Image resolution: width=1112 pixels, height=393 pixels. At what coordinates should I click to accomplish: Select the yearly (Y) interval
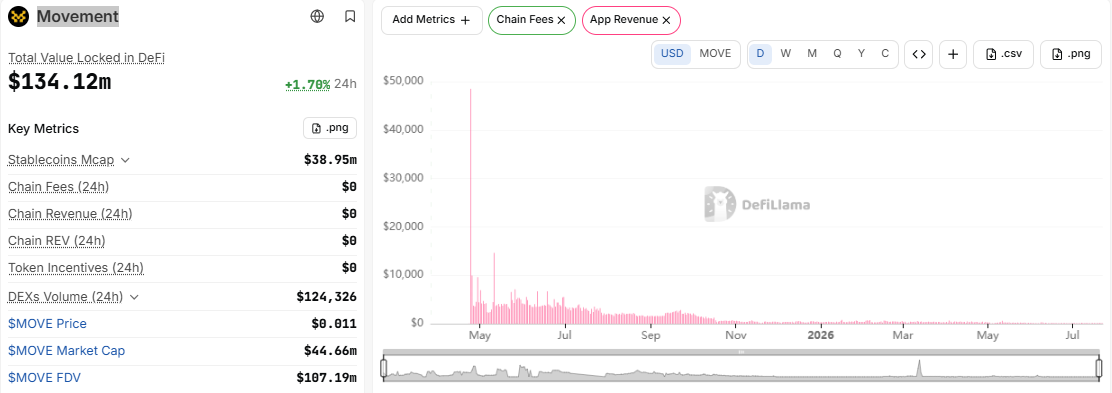861,53
